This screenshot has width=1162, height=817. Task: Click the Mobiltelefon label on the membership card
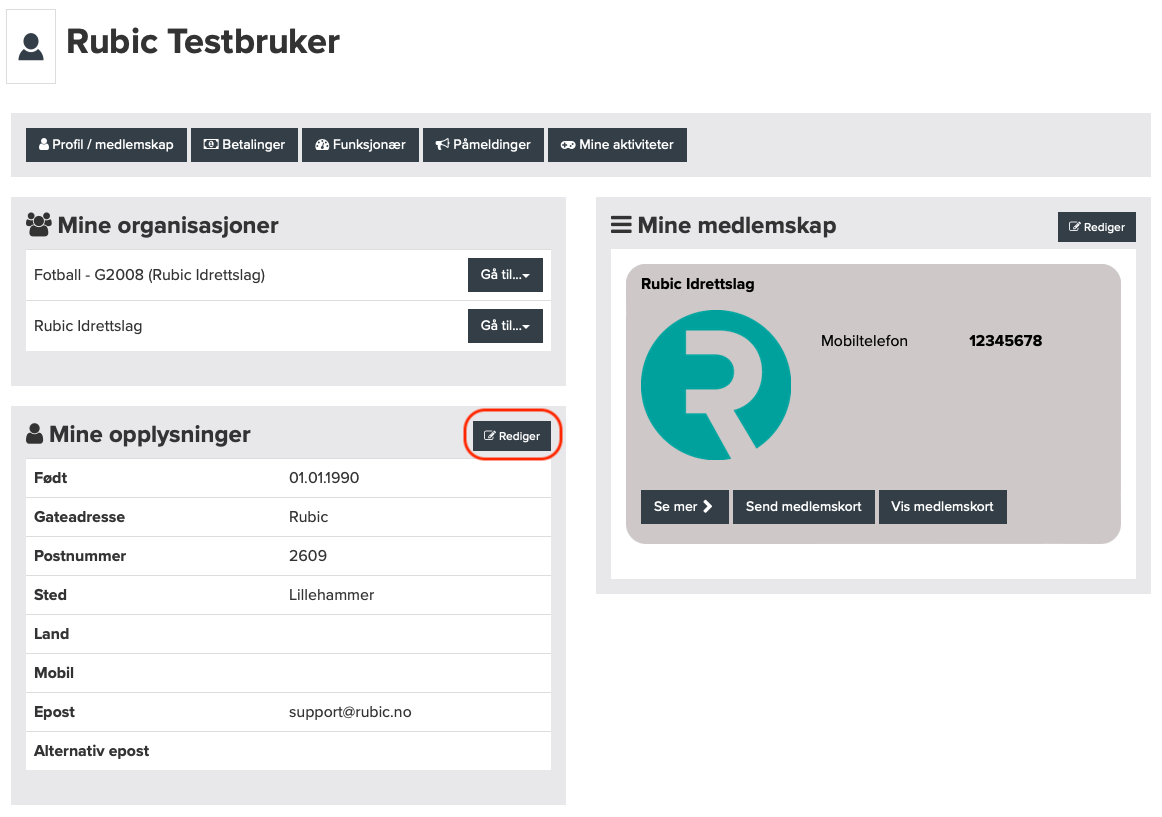pyautogui.click(x=864, y=341)
